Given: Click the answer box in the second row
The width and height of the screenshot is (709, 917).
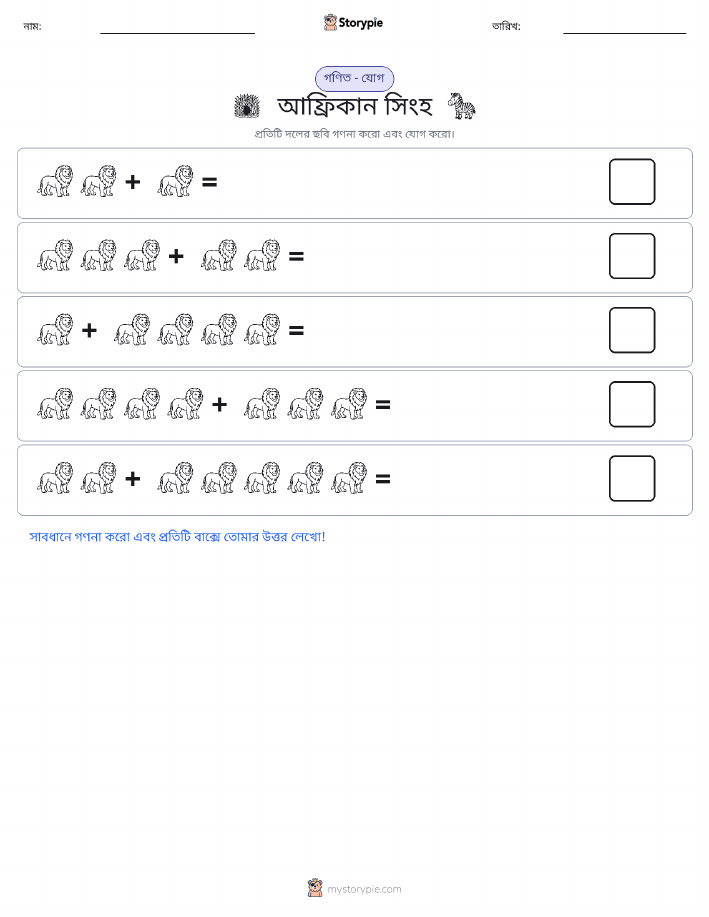Looking at the screenshot, I should [632, 256].
